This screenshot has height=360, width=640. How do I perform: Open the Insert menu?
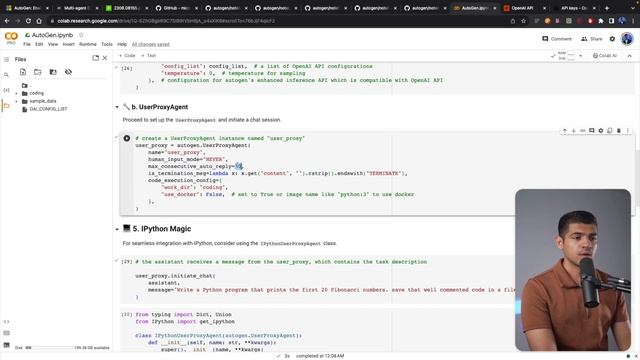click(x=69, y=44)
